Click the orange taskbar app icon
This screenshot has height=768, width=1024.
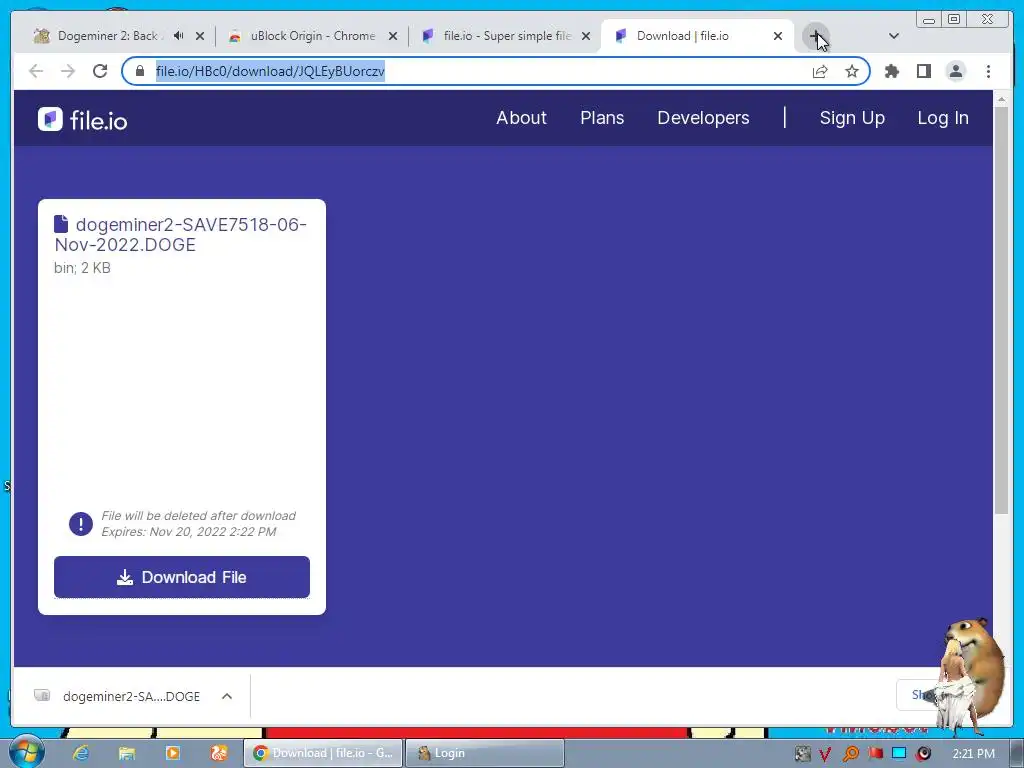[x=219, y=753]
